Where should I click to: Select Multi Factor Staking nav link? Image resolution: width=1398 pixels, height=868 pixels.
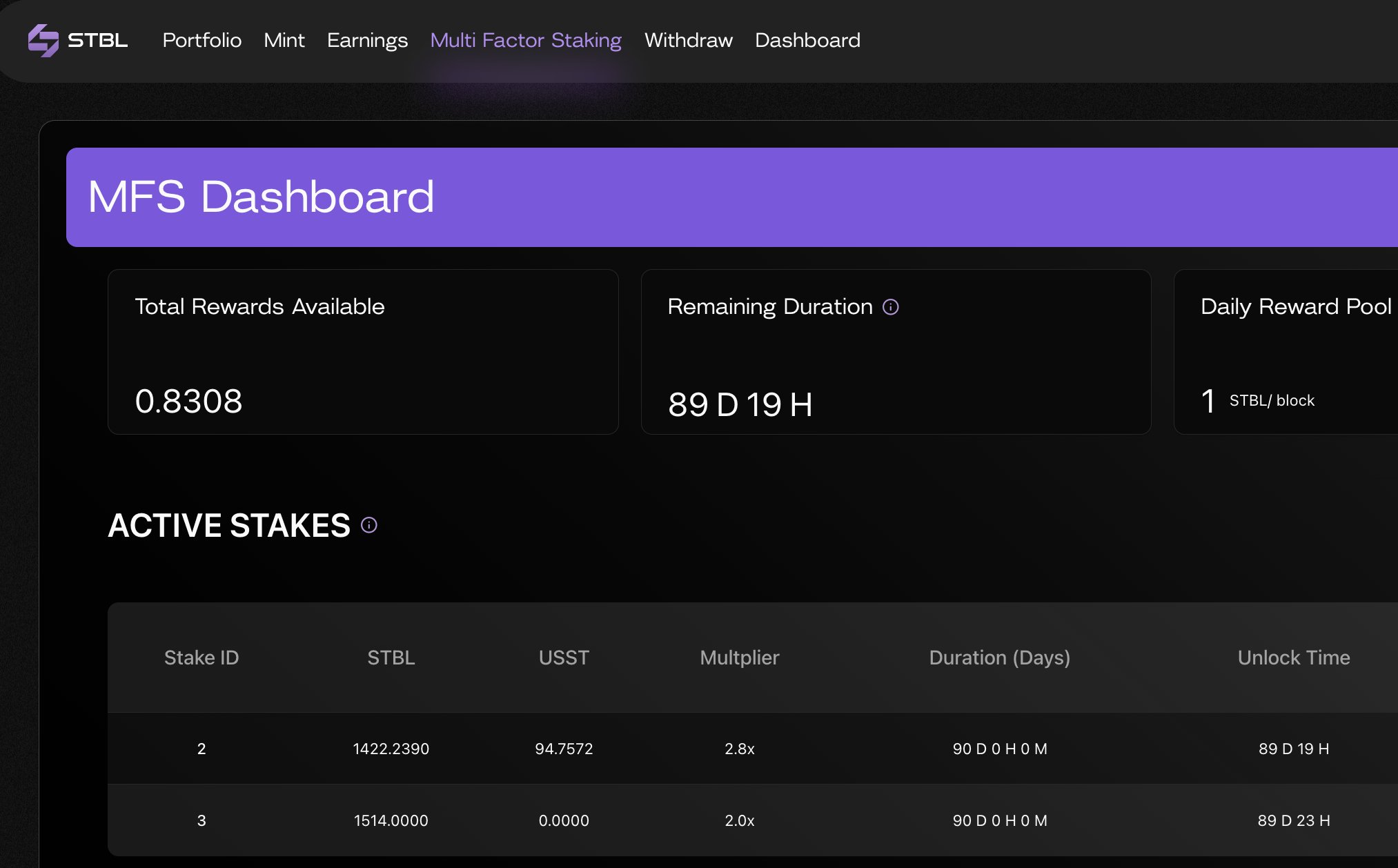point(526,40)
